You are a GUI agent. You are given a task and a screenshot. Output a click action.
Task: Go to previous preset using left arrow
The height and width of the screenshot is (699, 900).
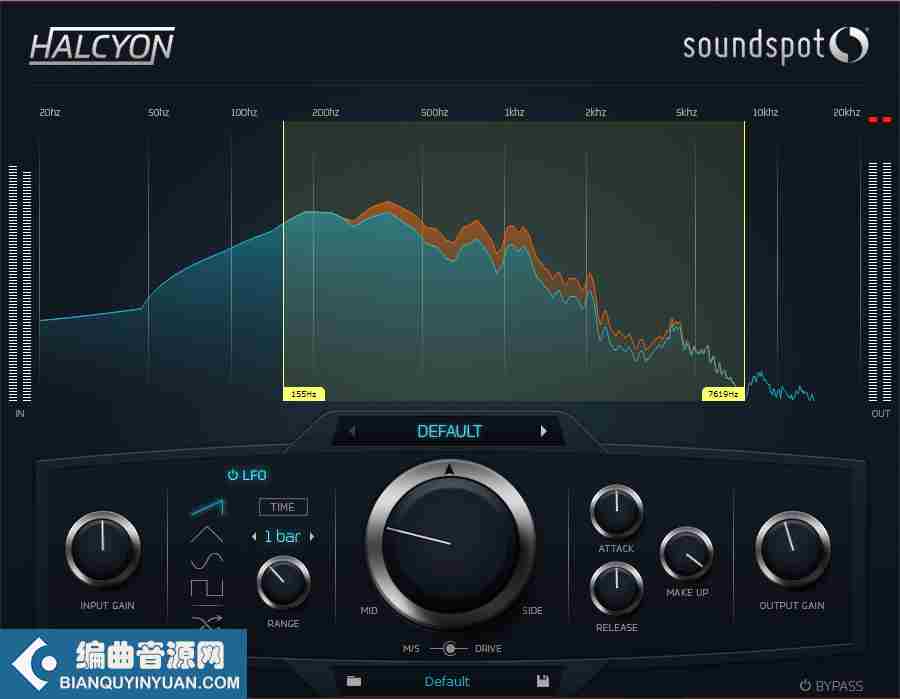pos(352,431)
